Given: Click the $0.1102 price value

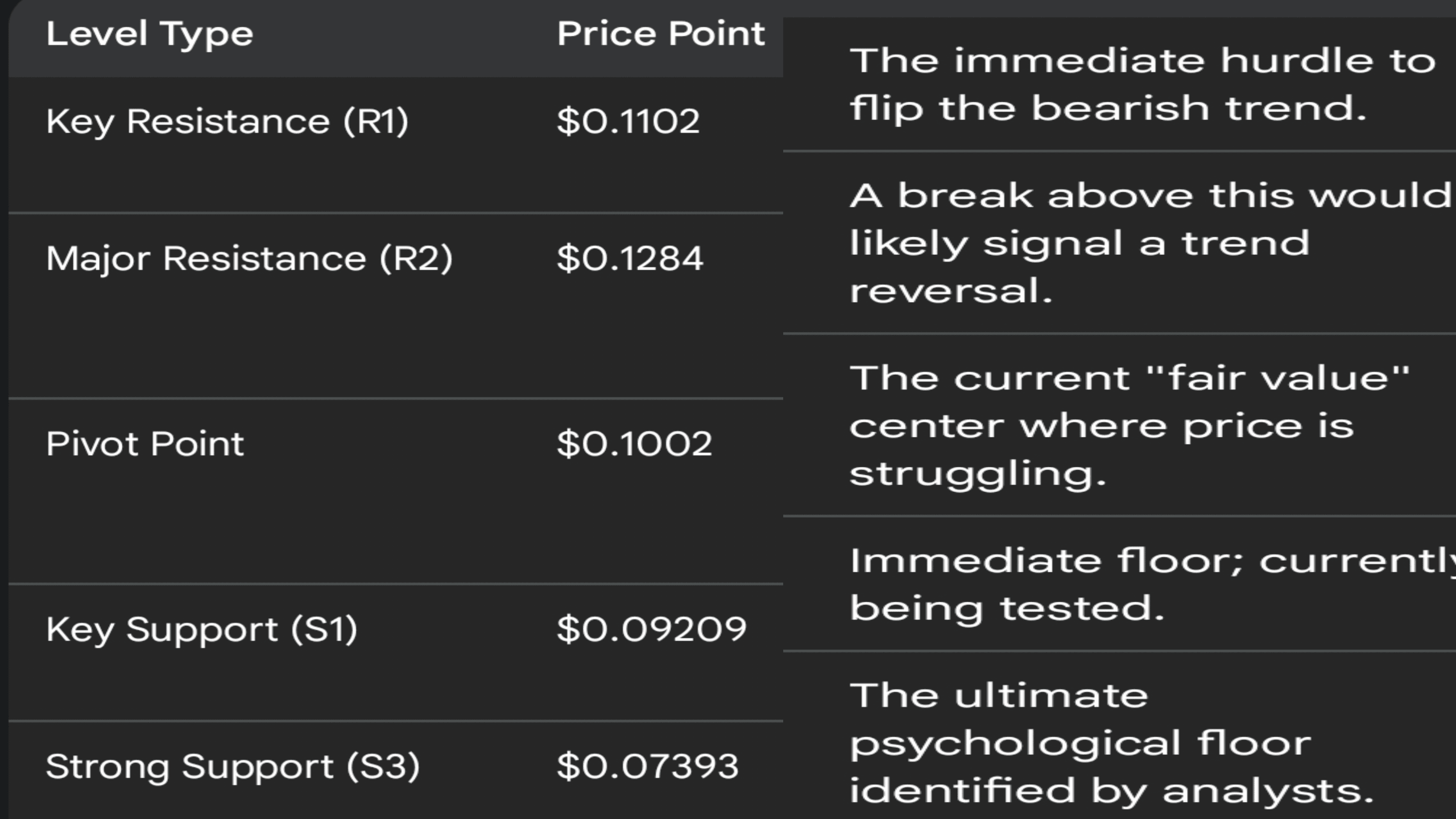Looking at the screenshot, I should [x=628, y=121].
